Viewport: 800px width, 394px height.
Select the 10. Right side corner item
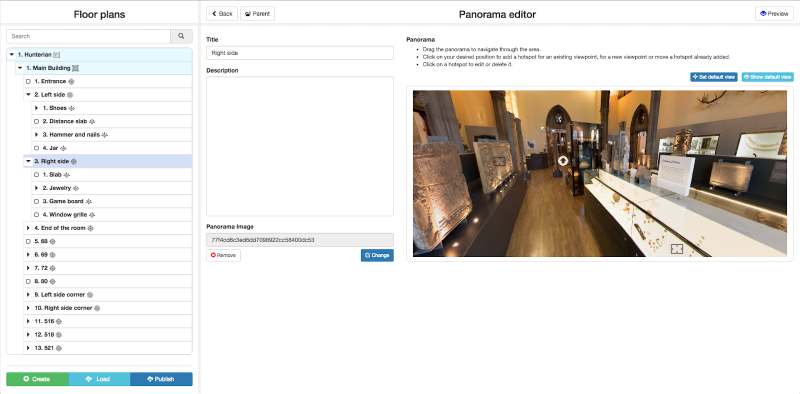[63, 308]
